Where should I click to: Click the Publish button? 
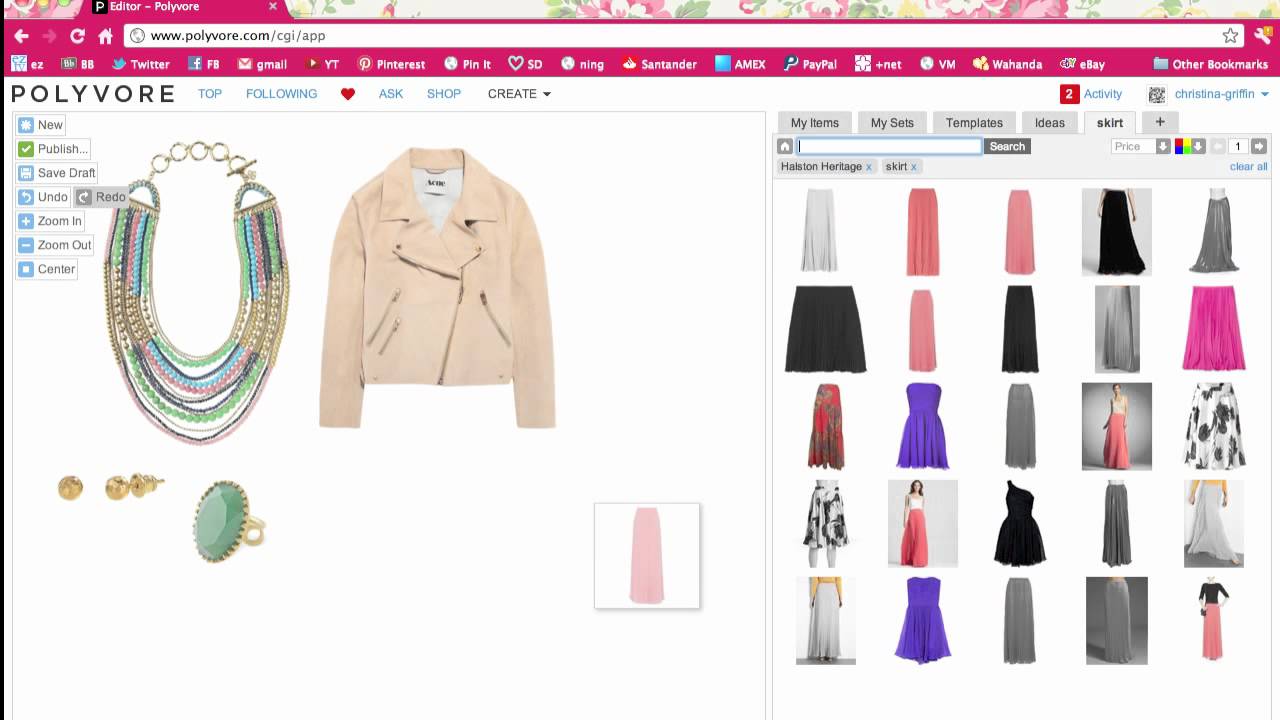tap(53, 149)
